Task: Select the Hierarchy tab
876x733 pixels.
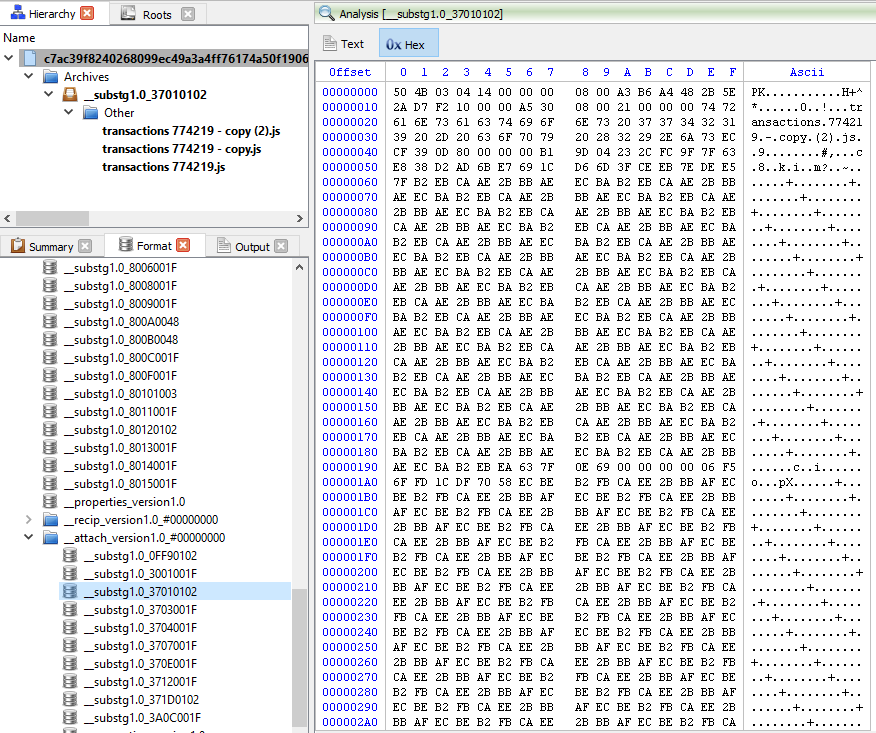Action: [x=51, y=14]
